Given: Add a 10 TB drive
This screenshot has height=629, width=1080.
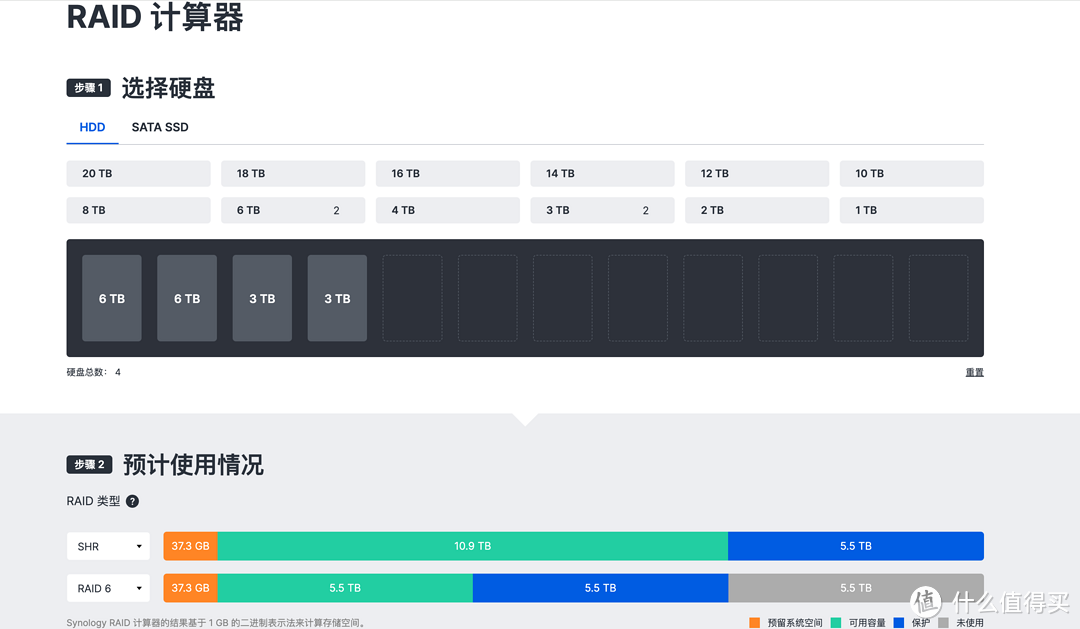Looking at the screenshot, I should (911, 173).
